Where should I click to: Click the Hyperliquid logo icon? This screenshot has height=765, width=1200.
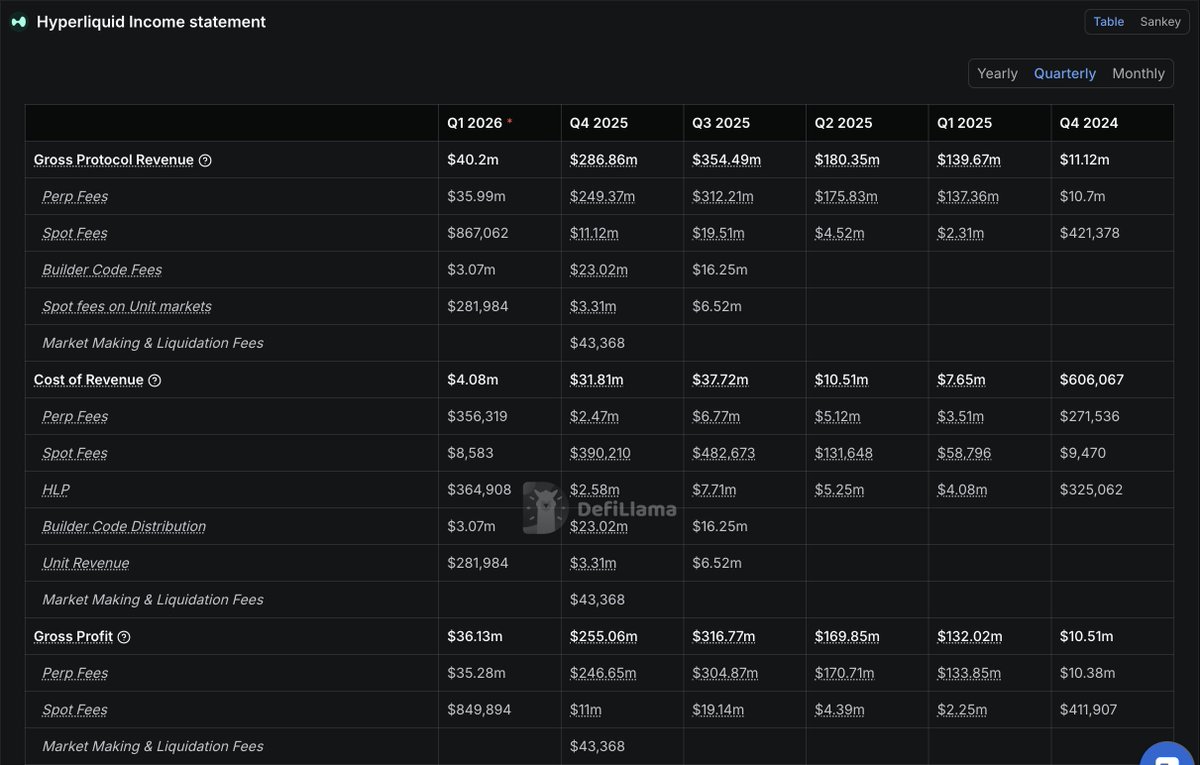coord(19,22)
